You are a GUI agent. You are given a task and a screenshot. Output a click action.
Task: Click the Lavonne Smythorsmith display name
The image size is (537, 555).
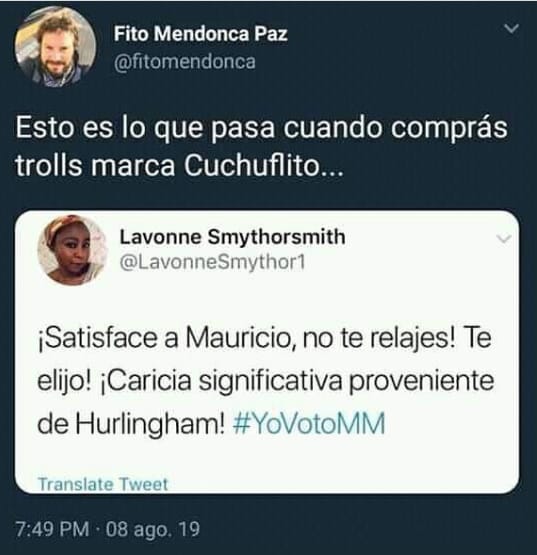[232, 236]
